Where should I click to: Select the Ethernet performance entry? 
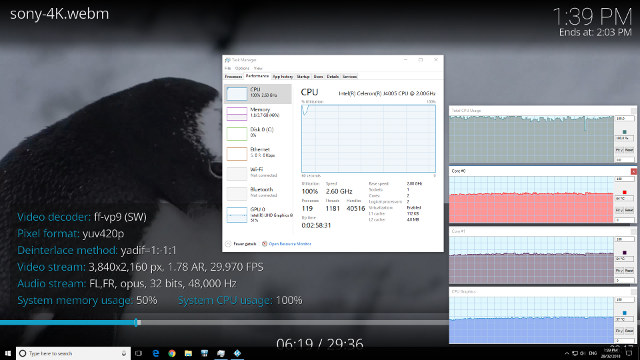click(258, 153)
